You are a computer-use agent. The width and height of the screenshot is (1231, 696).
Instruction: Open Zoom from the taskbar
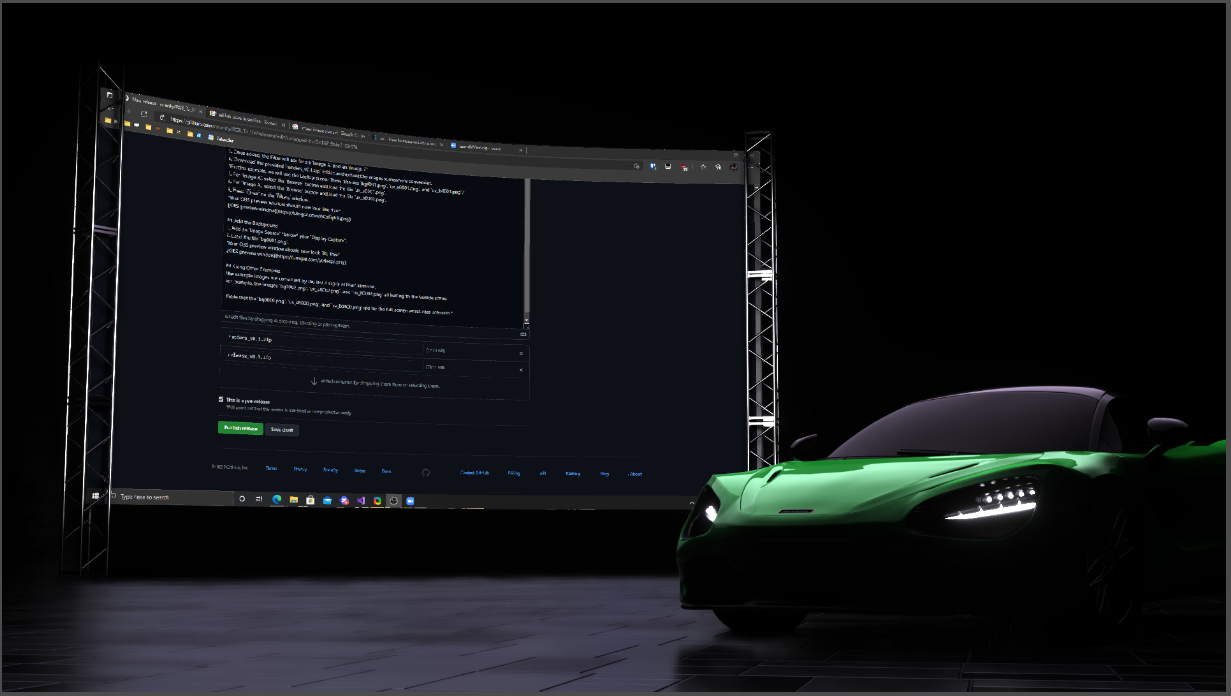pyautogui.click(x=410, y=501)
